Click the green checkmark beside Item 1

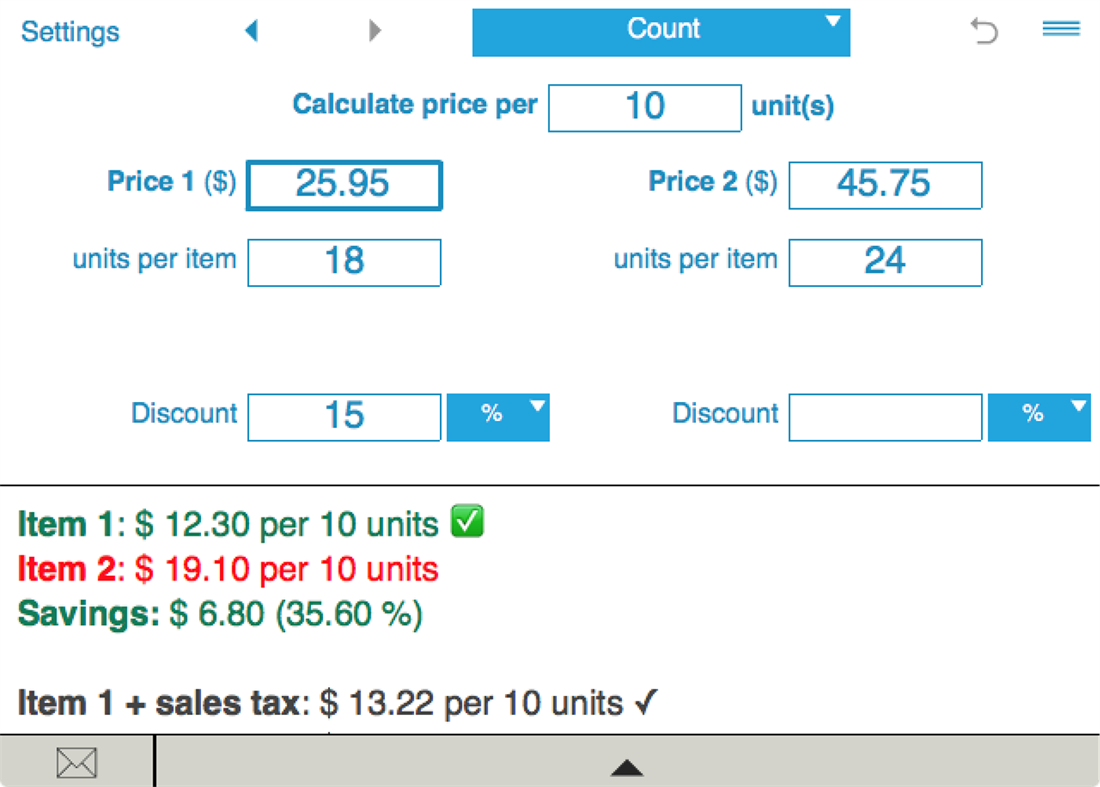tap(466, 521)
